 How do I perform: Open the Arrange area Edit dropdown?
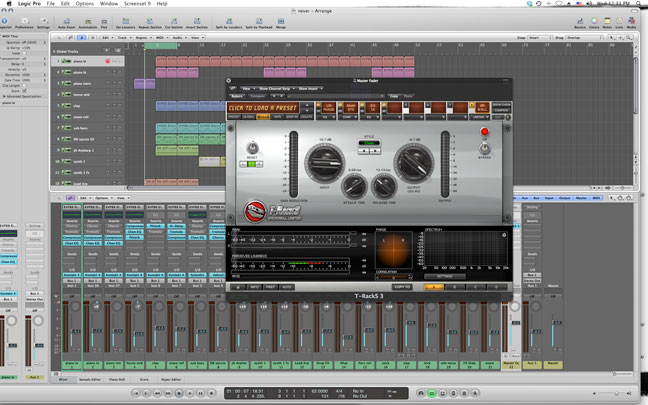point(107,38)
